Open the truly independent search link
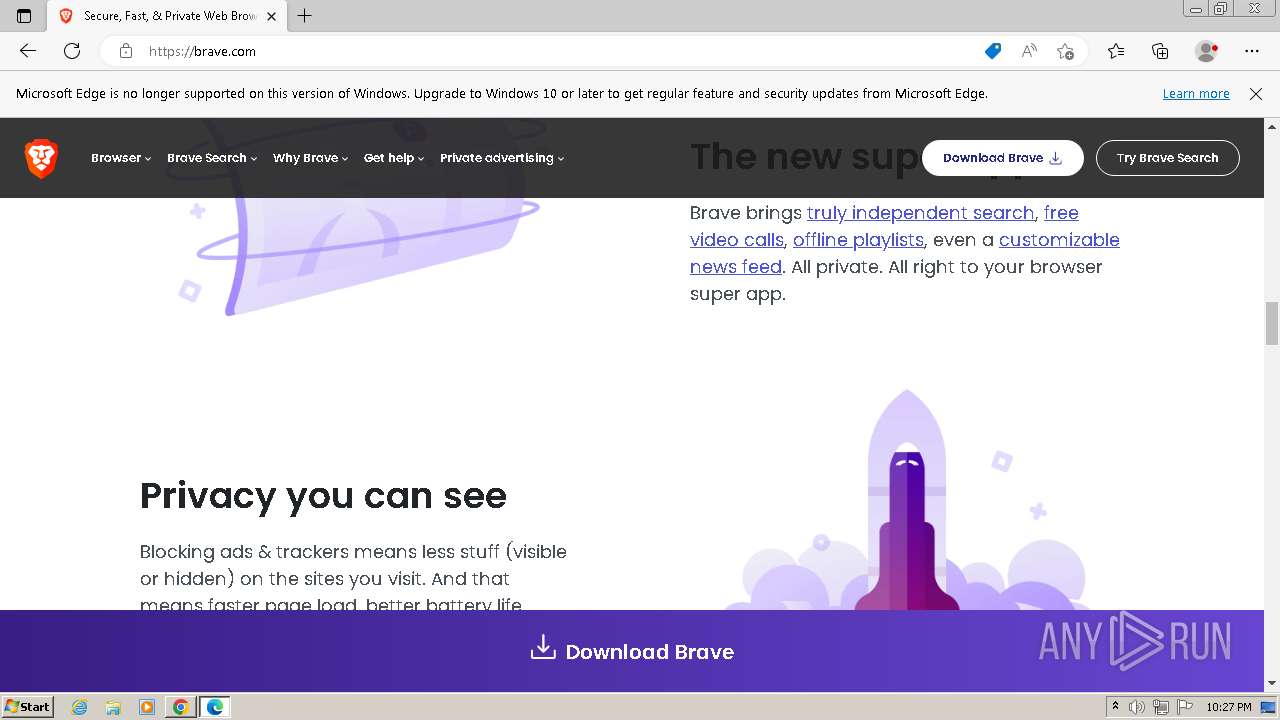The width and height of the screenshot is (1280, 720). click(x=920, y=213)
